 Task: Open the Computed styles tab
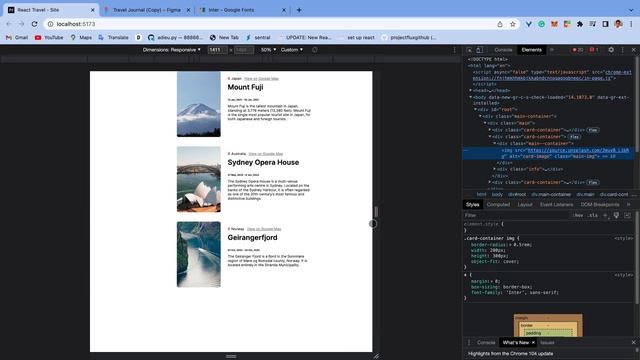[498, 204]
